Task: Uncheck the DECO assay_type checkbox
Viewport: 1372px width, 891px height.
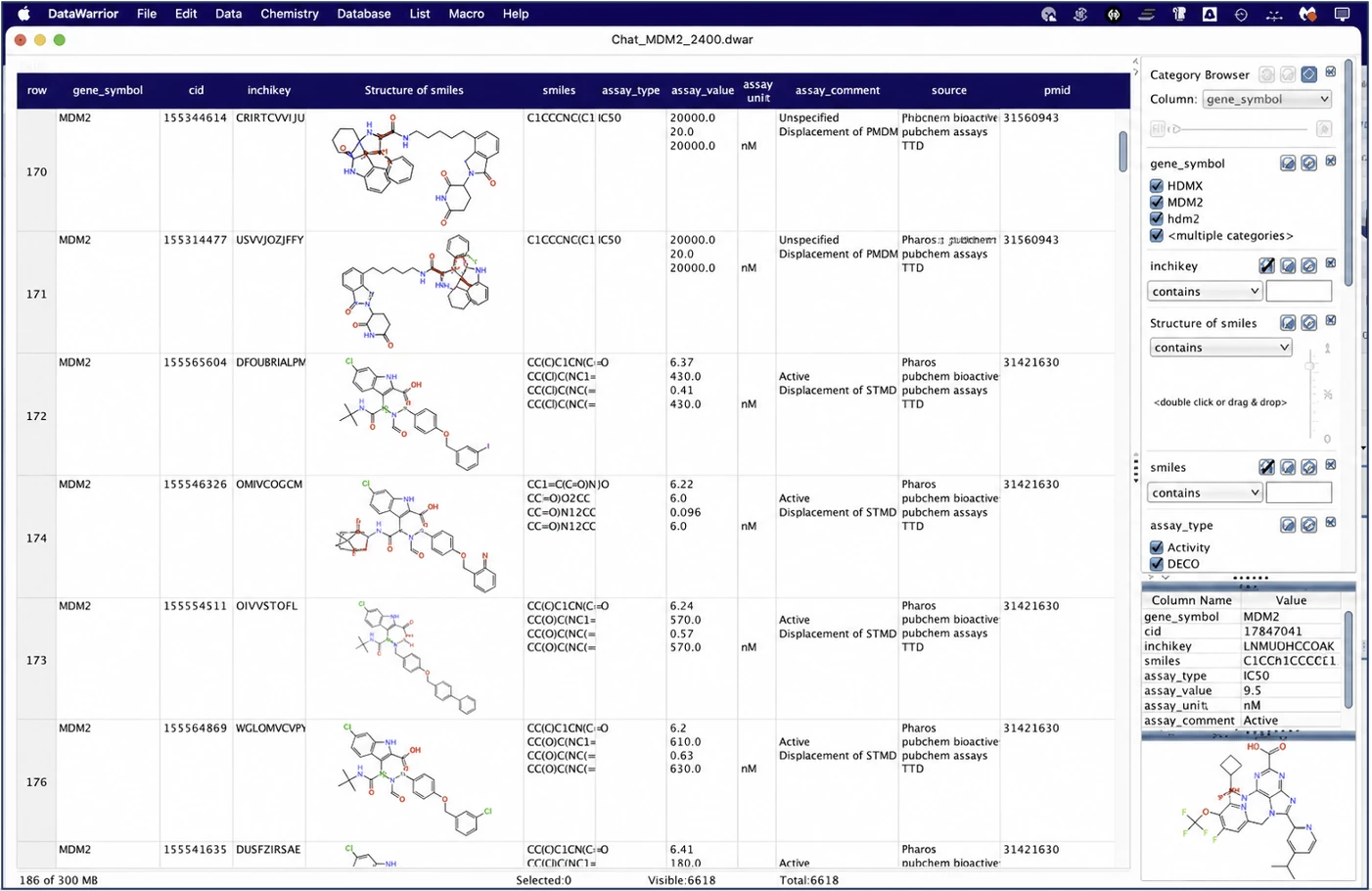Action: (1157, 564)
